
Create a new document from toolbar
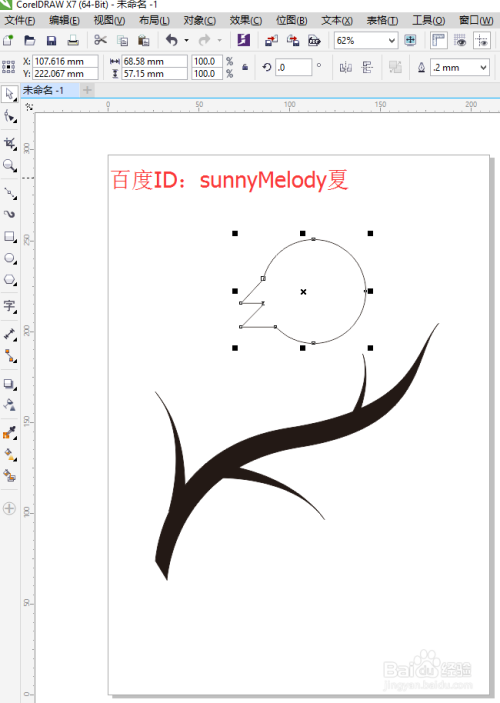[8, 41]
